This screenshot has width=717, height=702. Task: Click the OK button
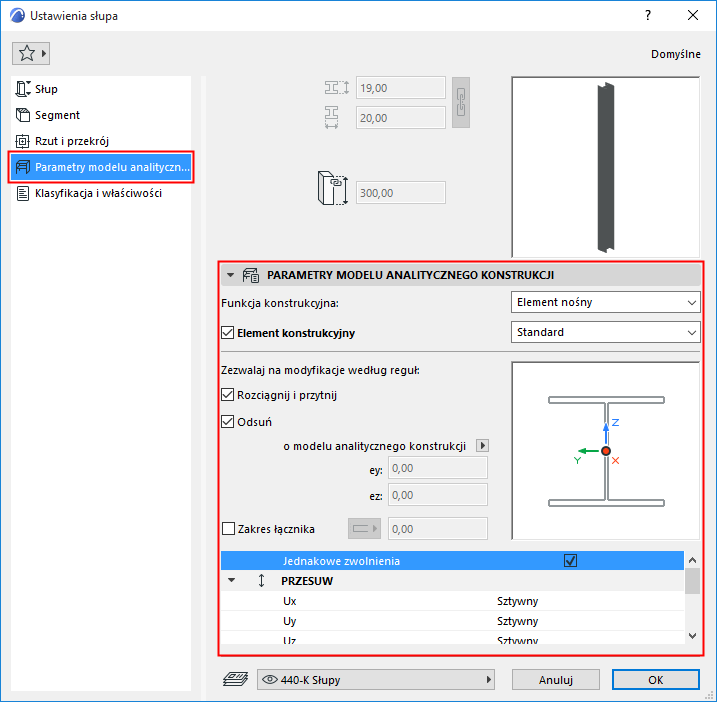[x=656, y=680]
